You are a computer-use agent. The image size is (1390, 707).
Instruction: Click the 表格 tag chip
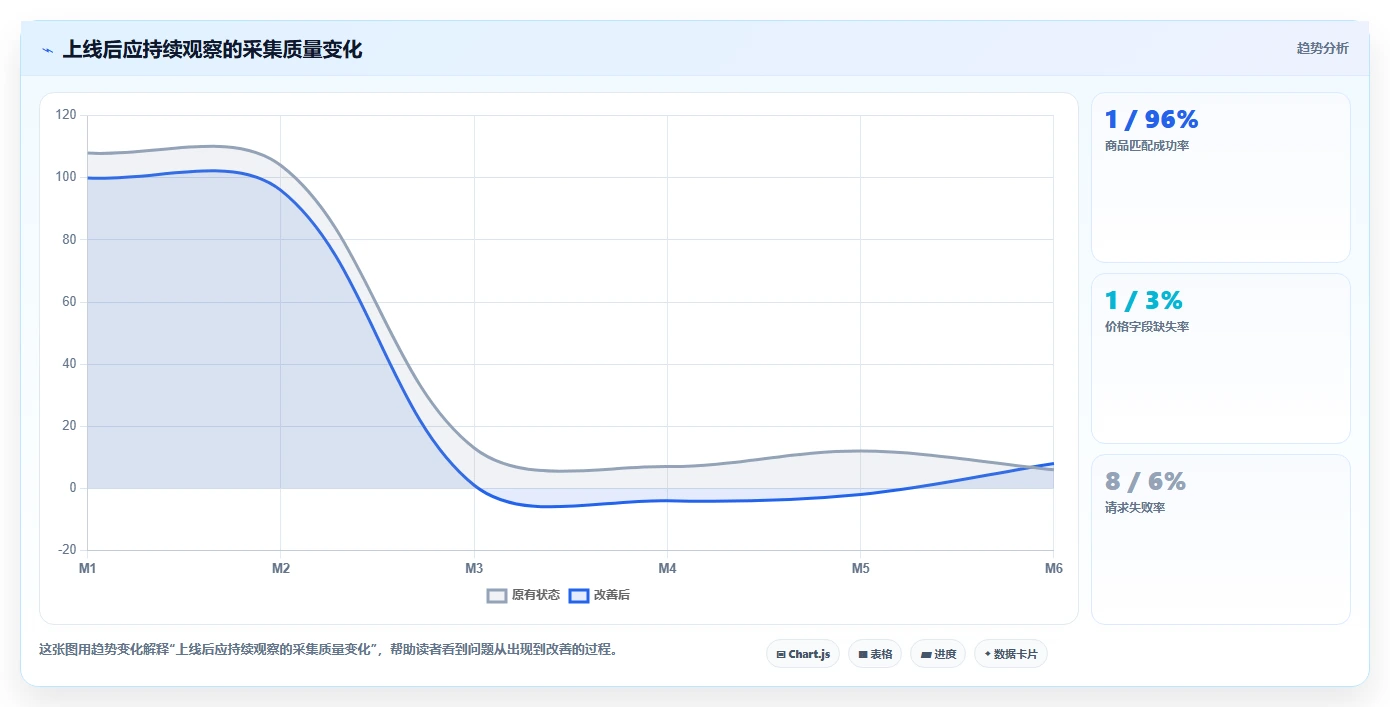875,654
